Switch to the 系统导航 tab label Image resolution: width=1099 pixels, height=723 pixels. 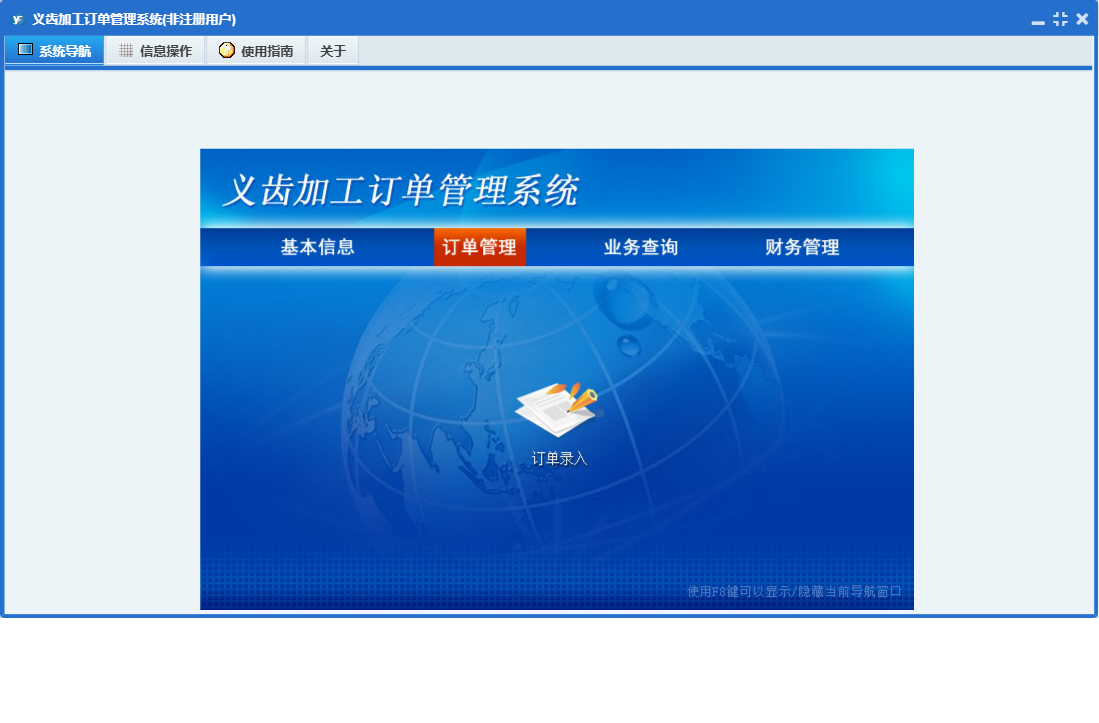[x=65, y=51]
